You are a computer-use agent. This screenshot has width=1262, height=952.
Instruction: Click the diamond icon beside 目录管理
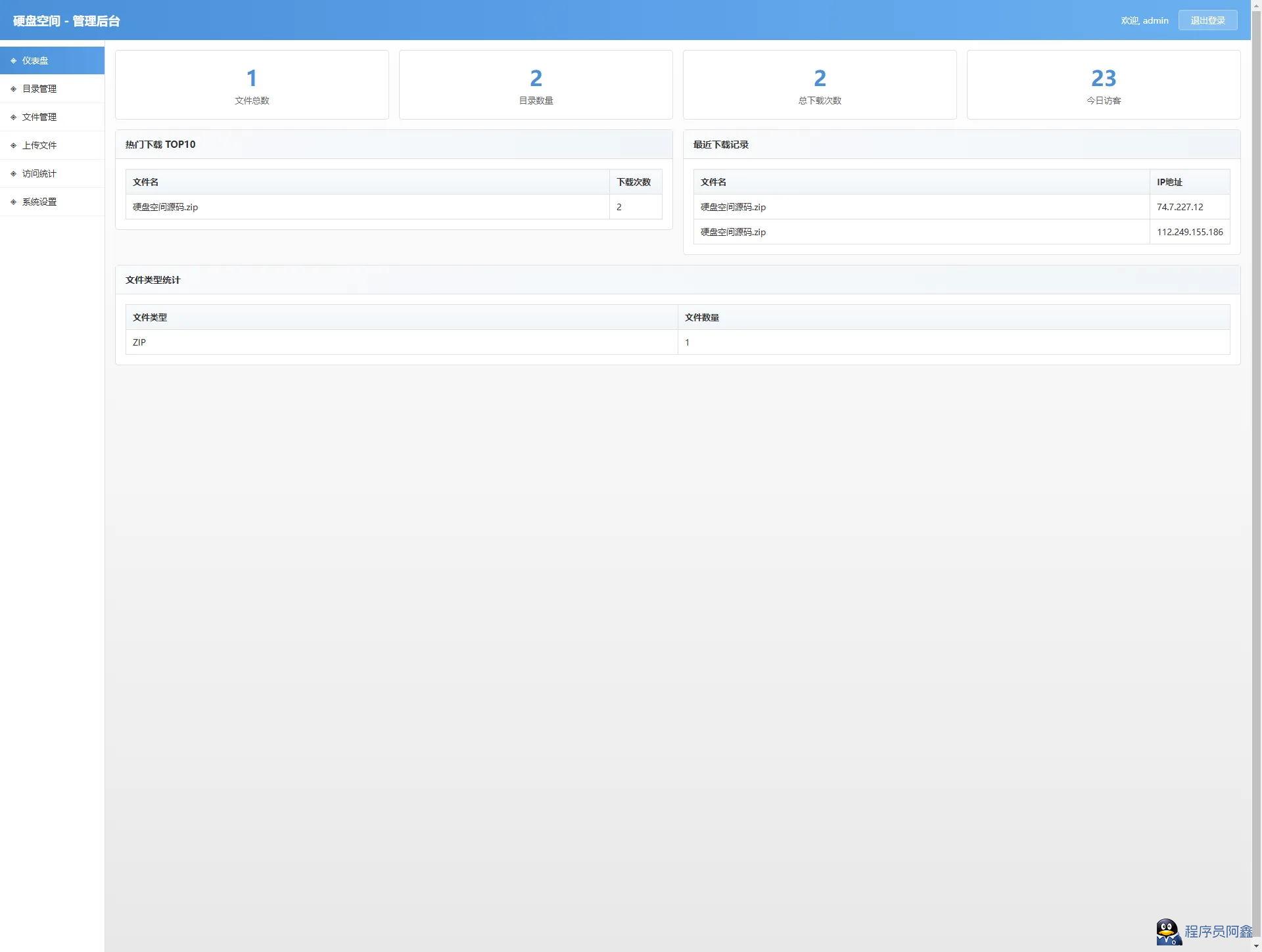pyautogui.click(x=13, y=89)
